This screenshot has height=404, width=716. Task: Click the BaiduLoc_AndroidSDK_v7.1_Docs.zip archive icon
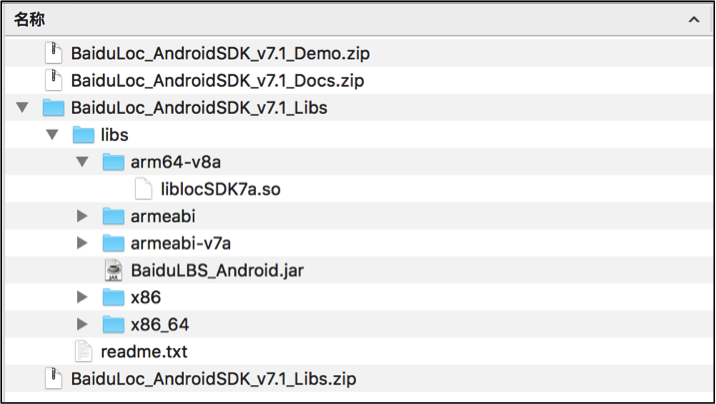[53, 80]
